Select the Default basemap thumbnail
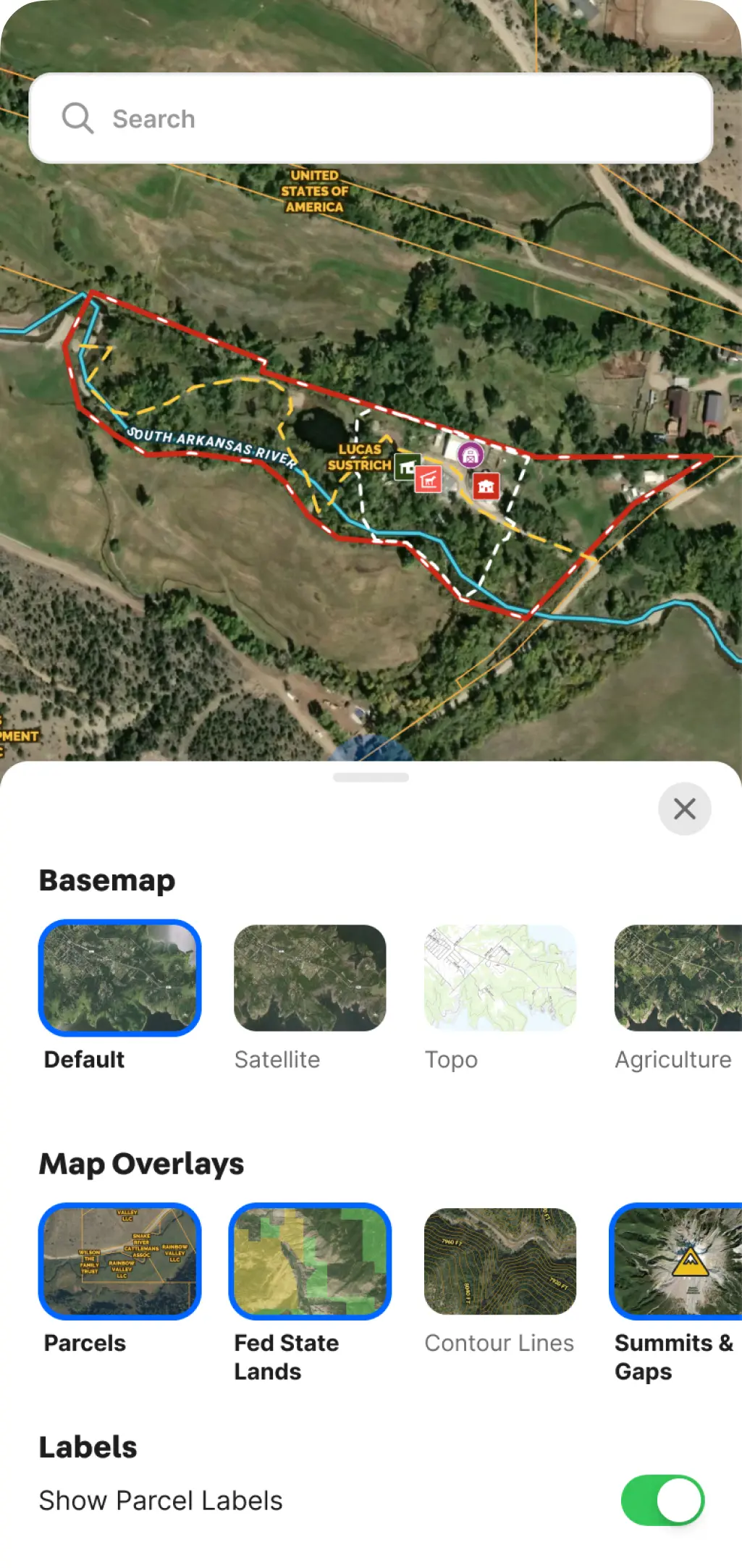The image size is (742, 1568). pos(120,978)
